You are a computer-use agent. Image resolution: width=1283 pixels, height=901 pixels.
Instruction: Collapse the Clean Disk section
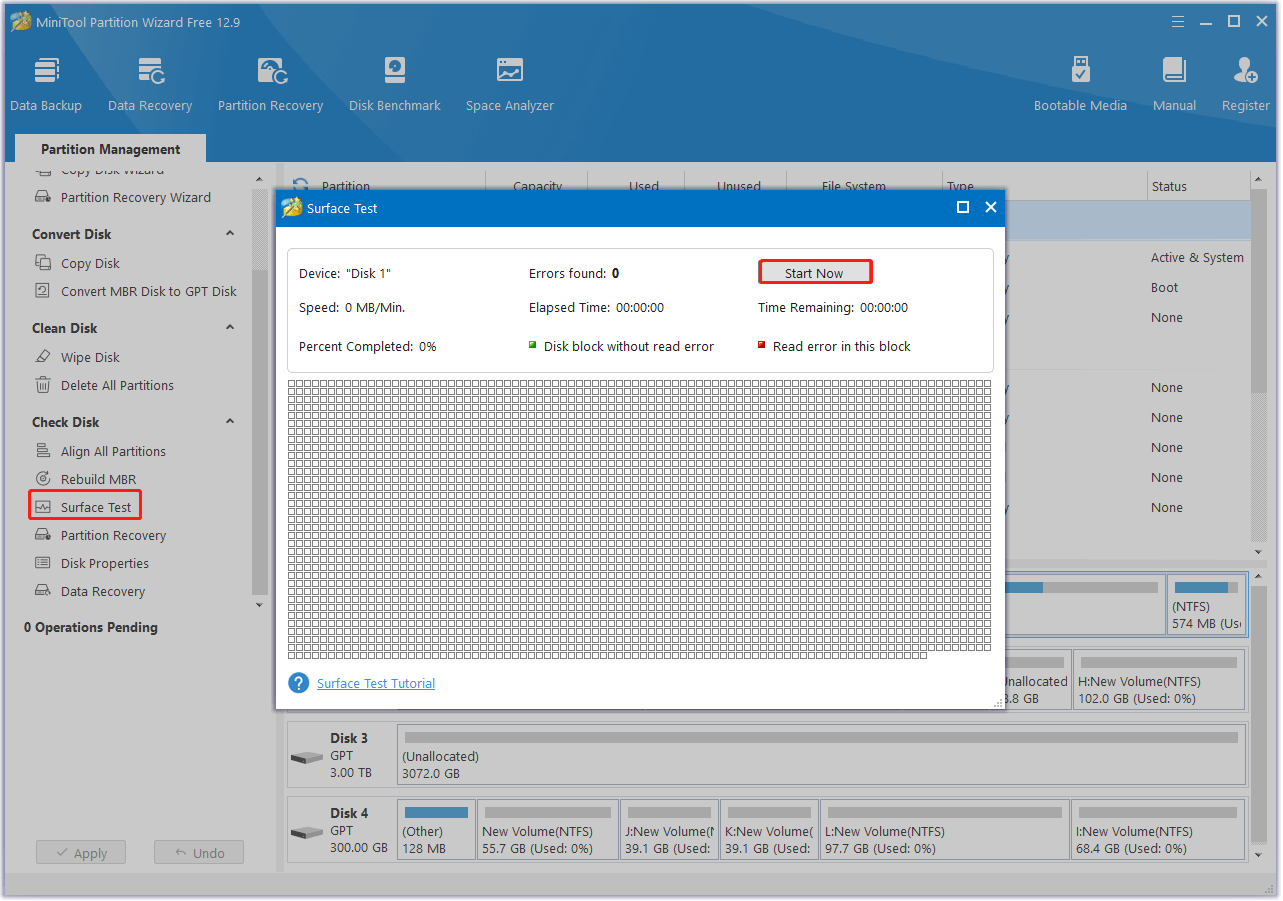tap(229, 327)
